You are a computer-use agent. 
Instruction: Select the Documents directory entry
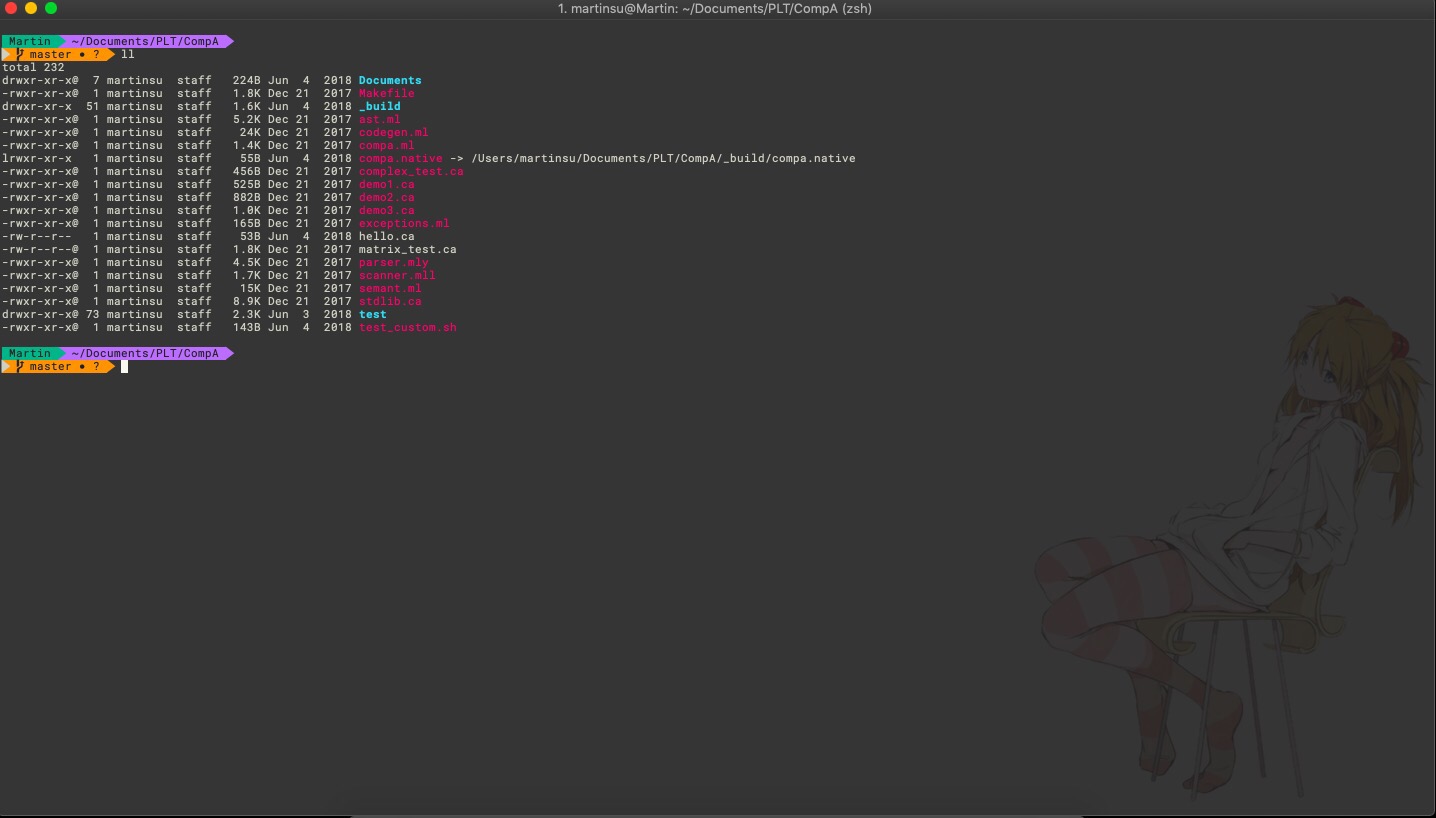(x=390, y=80)
